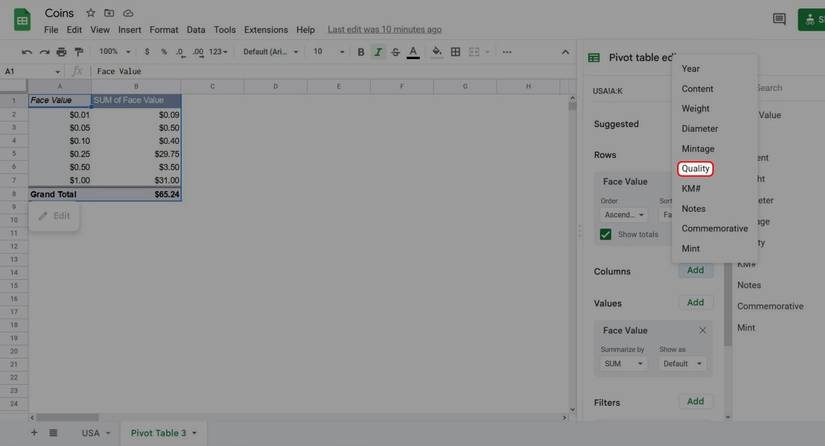
Task: Choose Commemorative from field list
Action: coord(715,228)
